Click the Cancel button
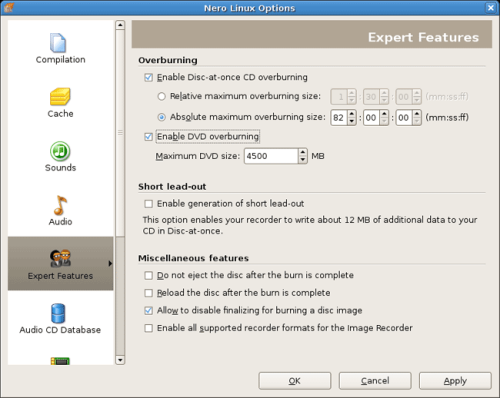Screen dimensions: 500x398 click(375, 381)
